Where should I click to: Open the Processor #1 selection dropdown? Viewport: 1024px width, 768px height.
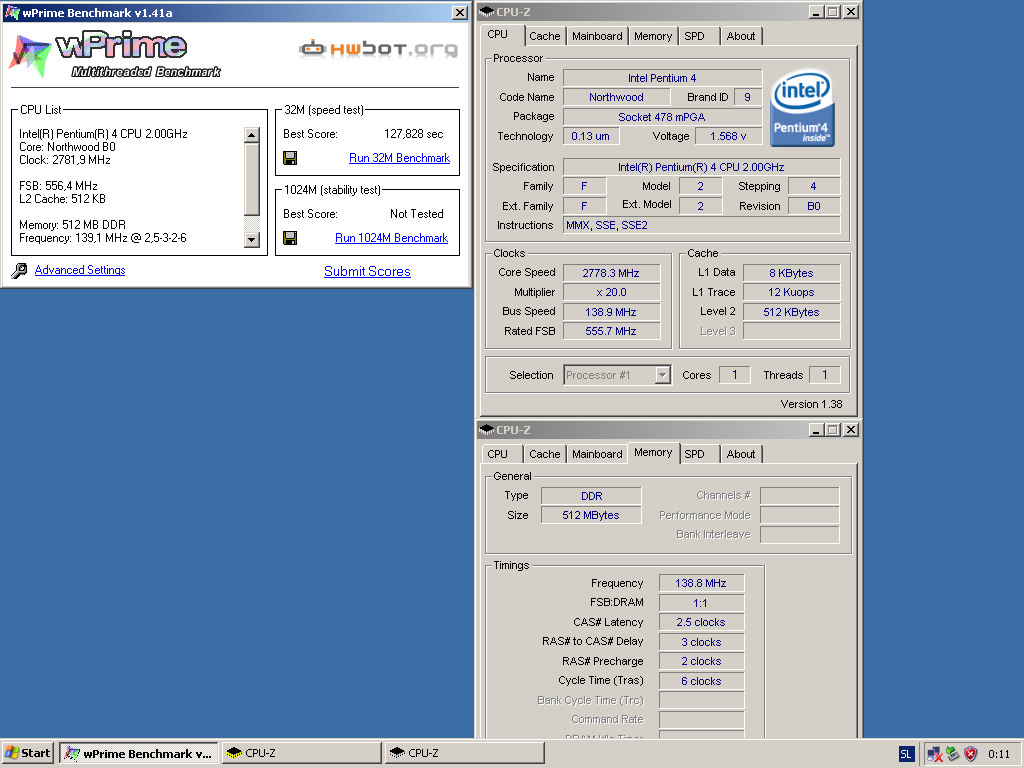(662, 375)
